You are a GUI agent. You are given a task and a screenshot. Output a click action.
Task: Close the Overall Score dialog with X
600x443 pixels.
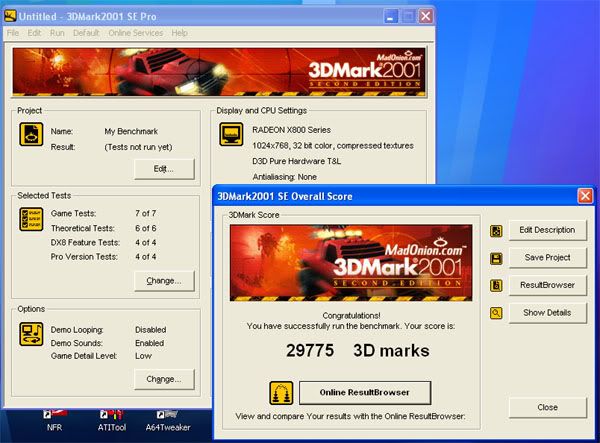pyautogui.click(x=585, y=196)
